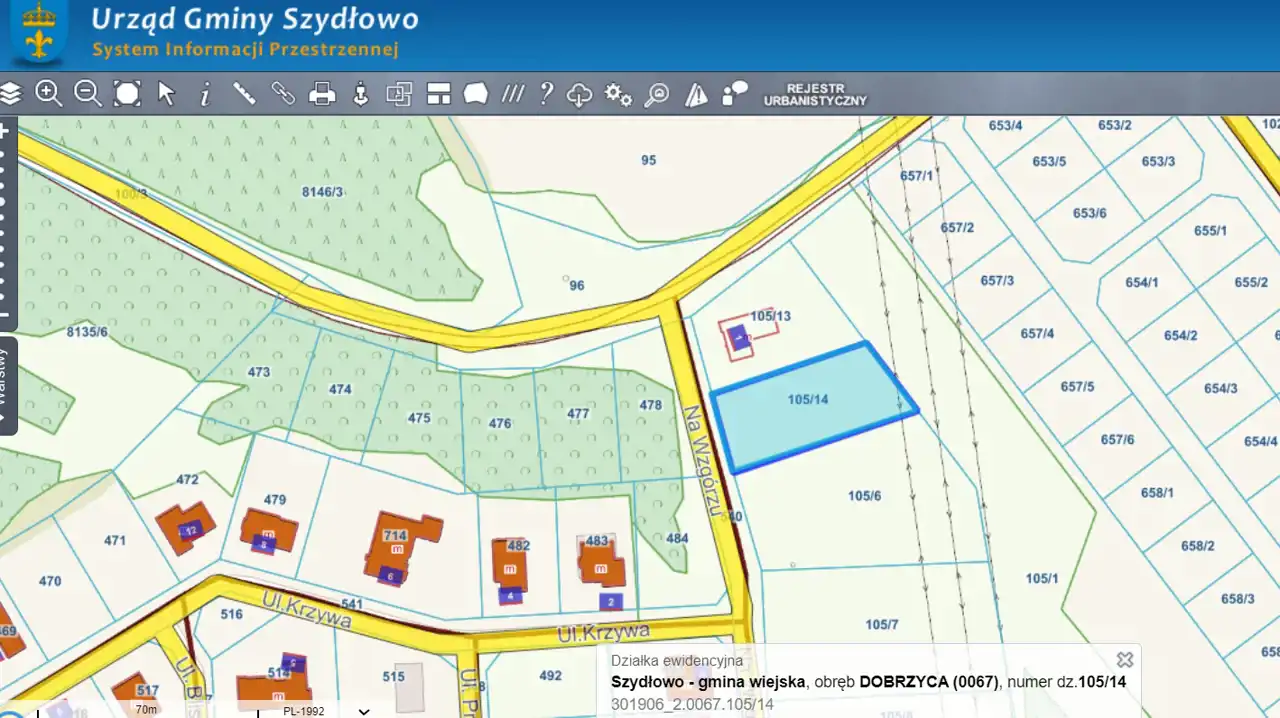
Task: Click the building on parcel 482
Action: pyautogui.click(x=510, y=569)
